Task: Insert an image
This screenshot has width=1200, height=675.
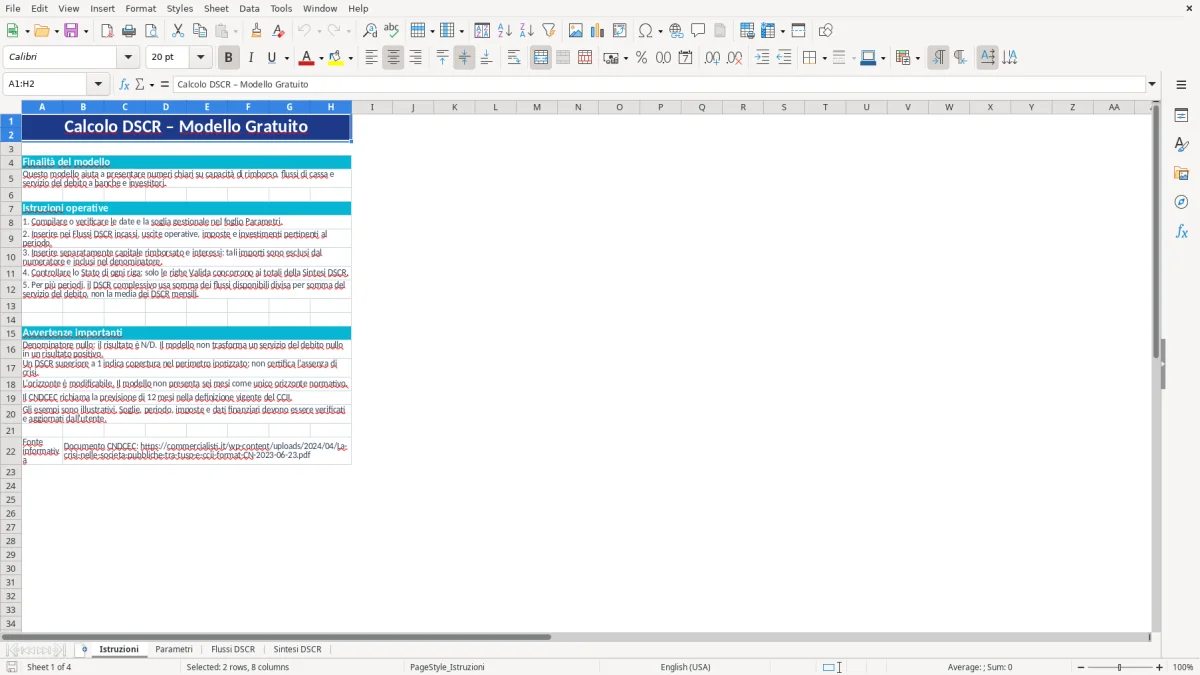Action: point(576,31)
